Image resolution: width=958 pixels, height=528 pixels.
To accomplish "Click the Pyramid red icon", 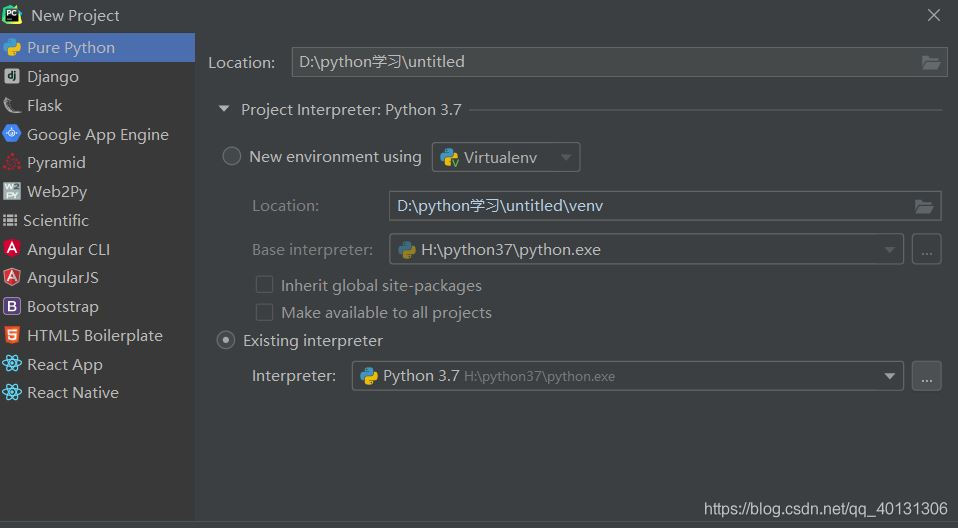I will (x=12, y=162).
